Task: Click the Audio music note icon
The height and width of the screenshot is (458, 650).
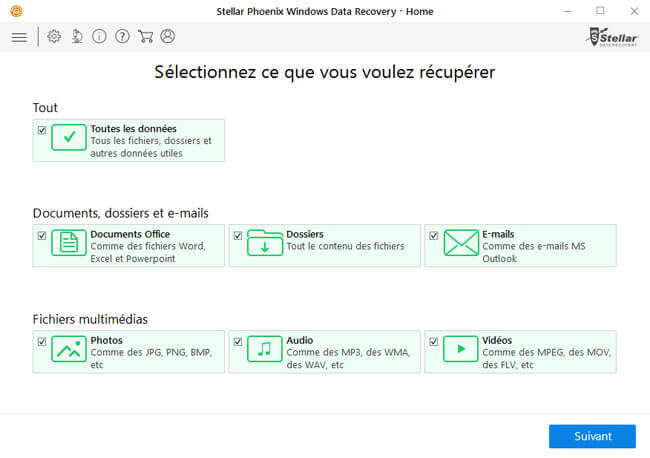Action: tap(265, 349)
